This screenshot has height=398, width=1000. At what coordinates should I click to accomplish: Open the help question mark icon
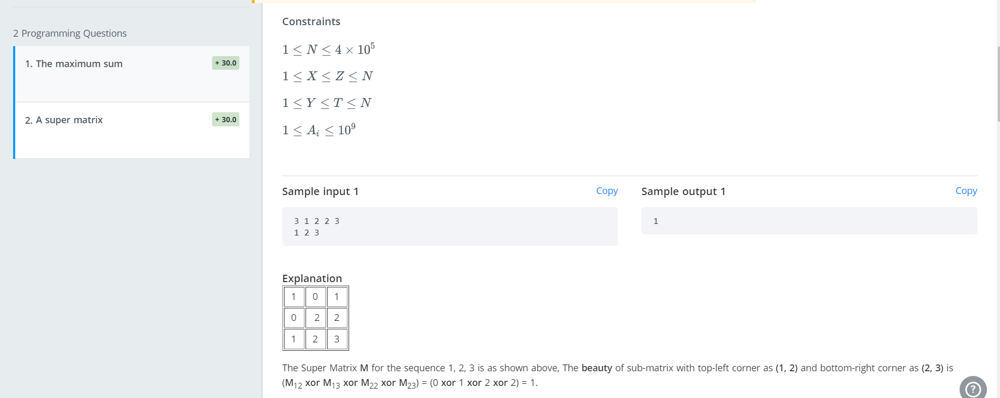[973, 389]
